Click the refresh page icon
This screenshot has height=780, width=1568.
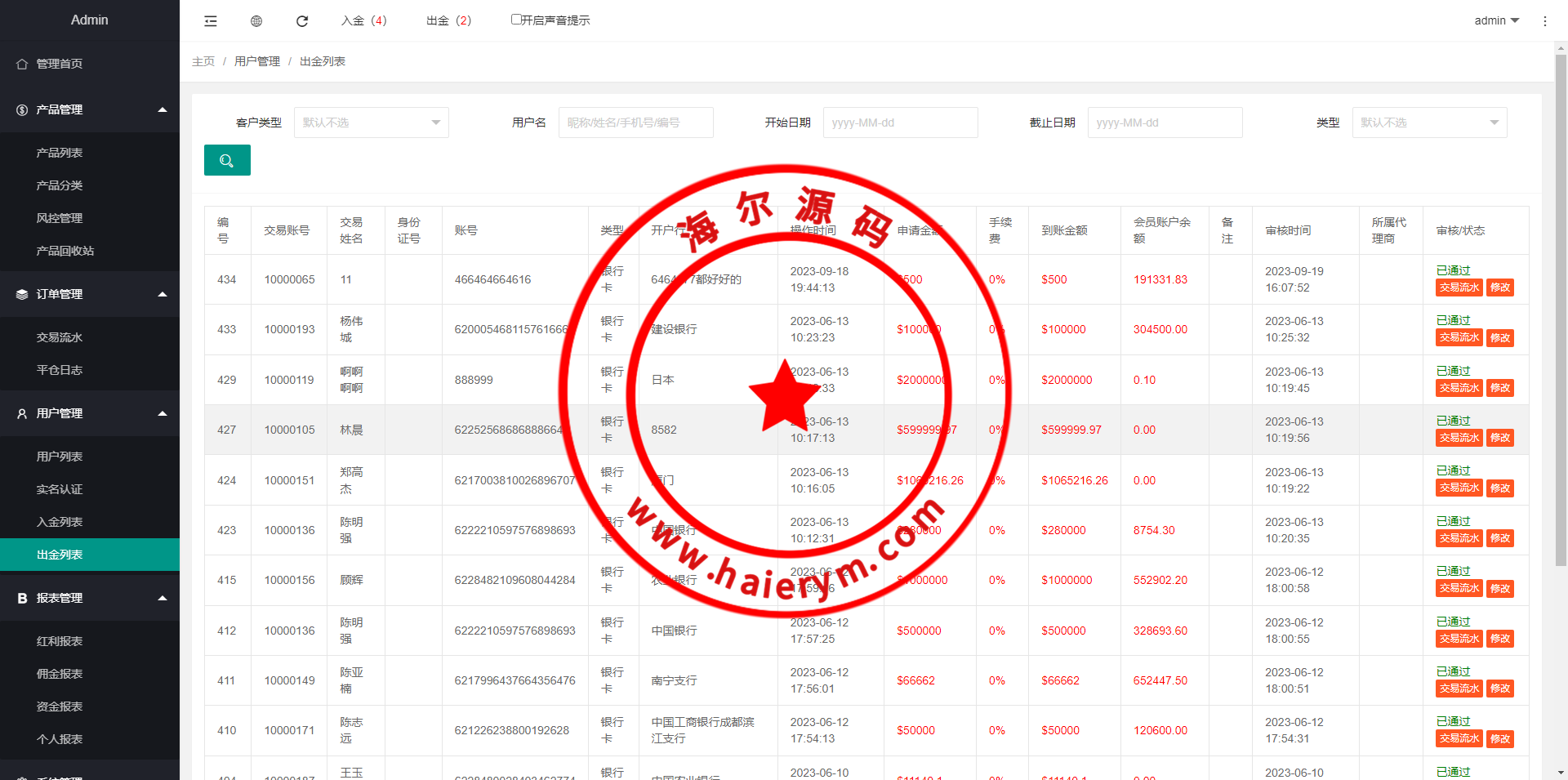[x=302, y=21]
